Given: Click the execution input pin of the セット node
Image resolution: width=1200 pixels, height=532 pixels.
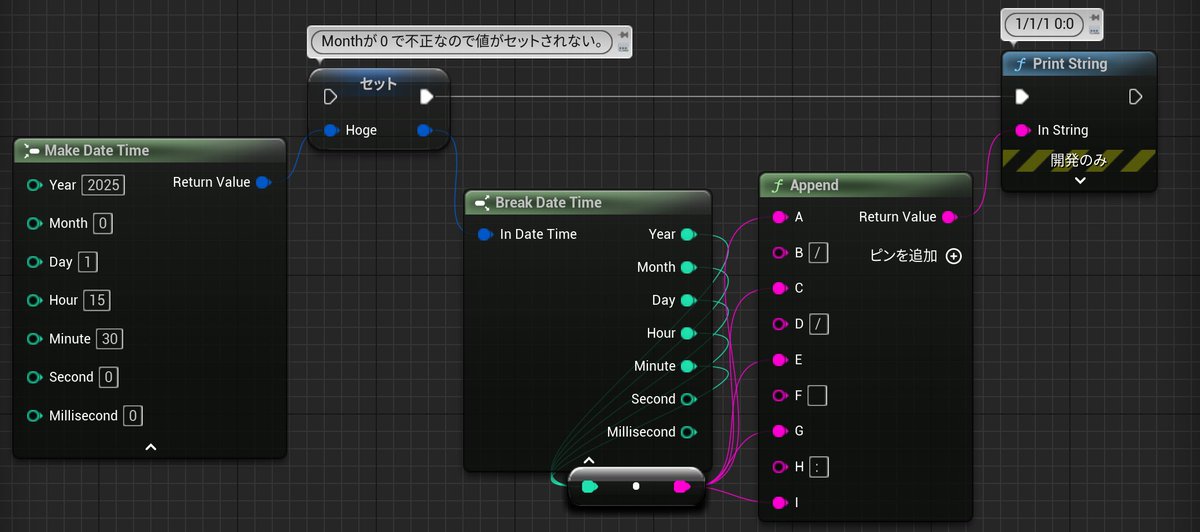Looking at the screenshot, I should 330,97.
